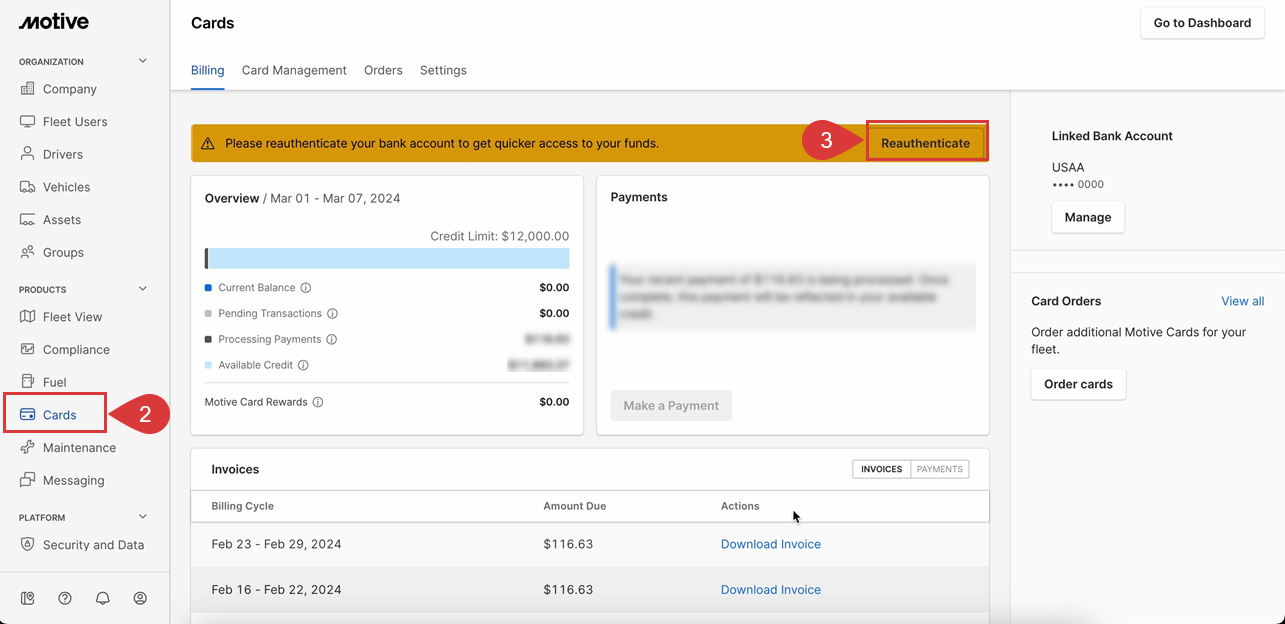The image size is (1285, 624).
Task: Click info icon next to Available Credit
Action: click(303, 366)
